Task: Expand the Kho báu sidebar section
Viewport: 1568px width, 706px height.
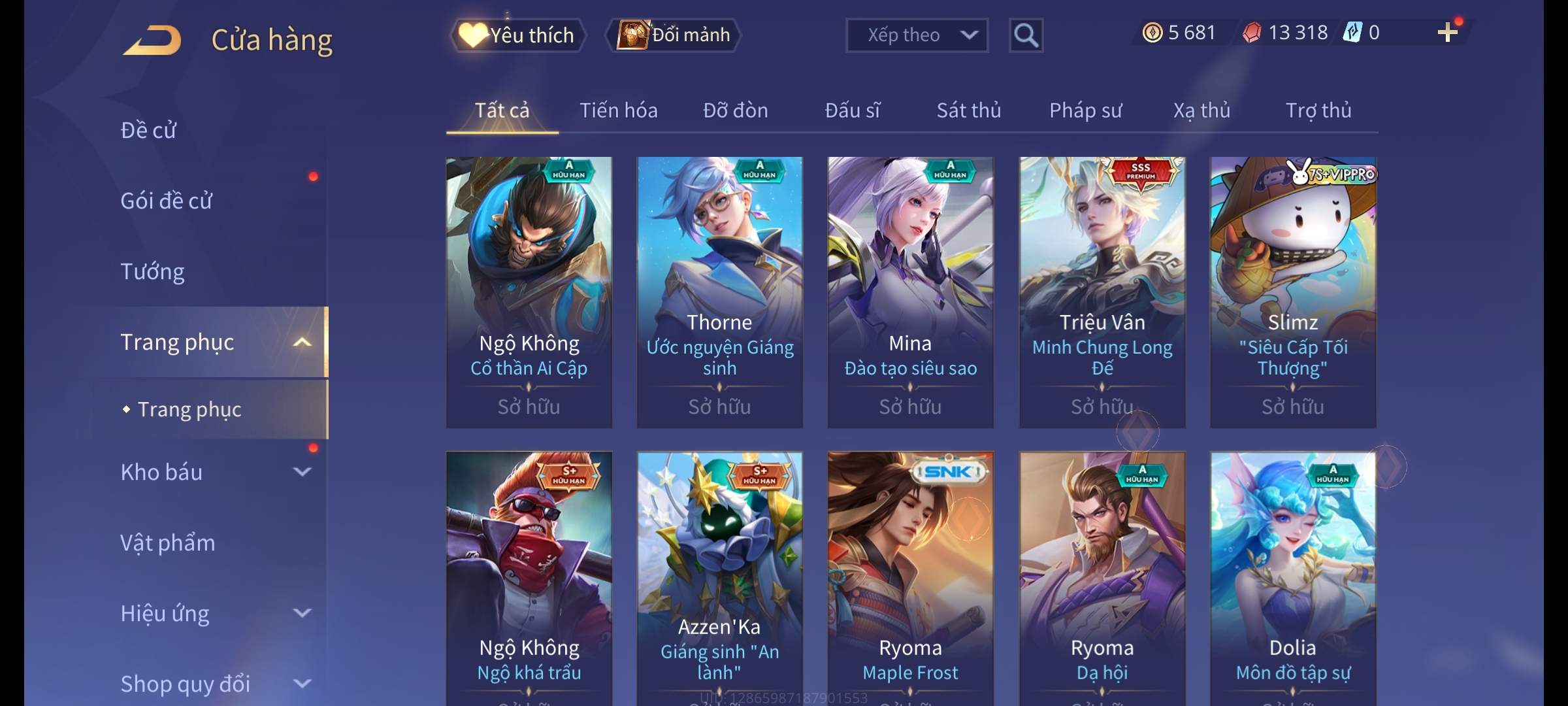Action: pos(302,471)
